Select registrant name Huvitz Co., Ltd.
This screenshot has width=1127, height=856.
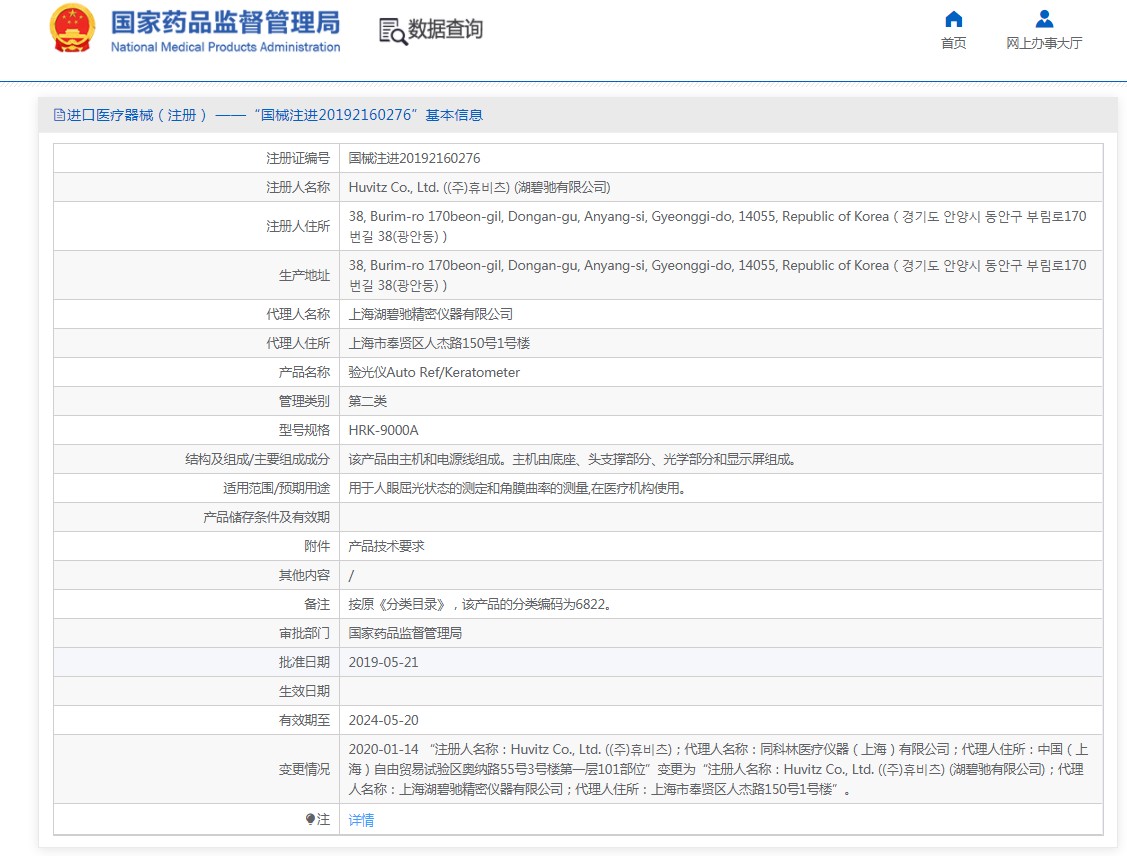pyautogui.click(x=479, y=188)
